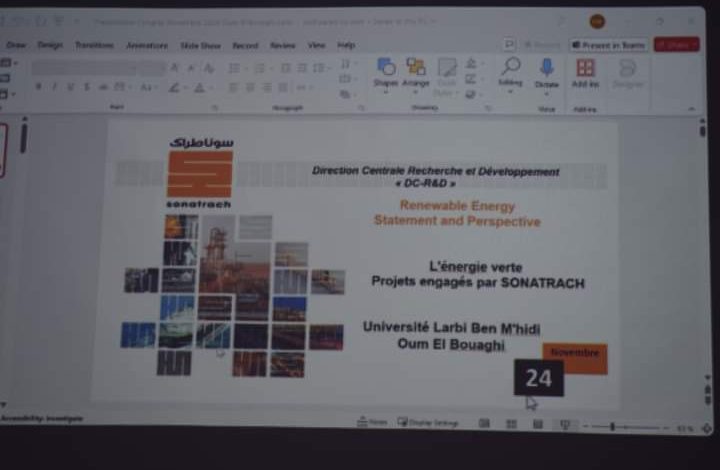
Task: Align text left in Paragraph group
Action: [x=234, y=87]
